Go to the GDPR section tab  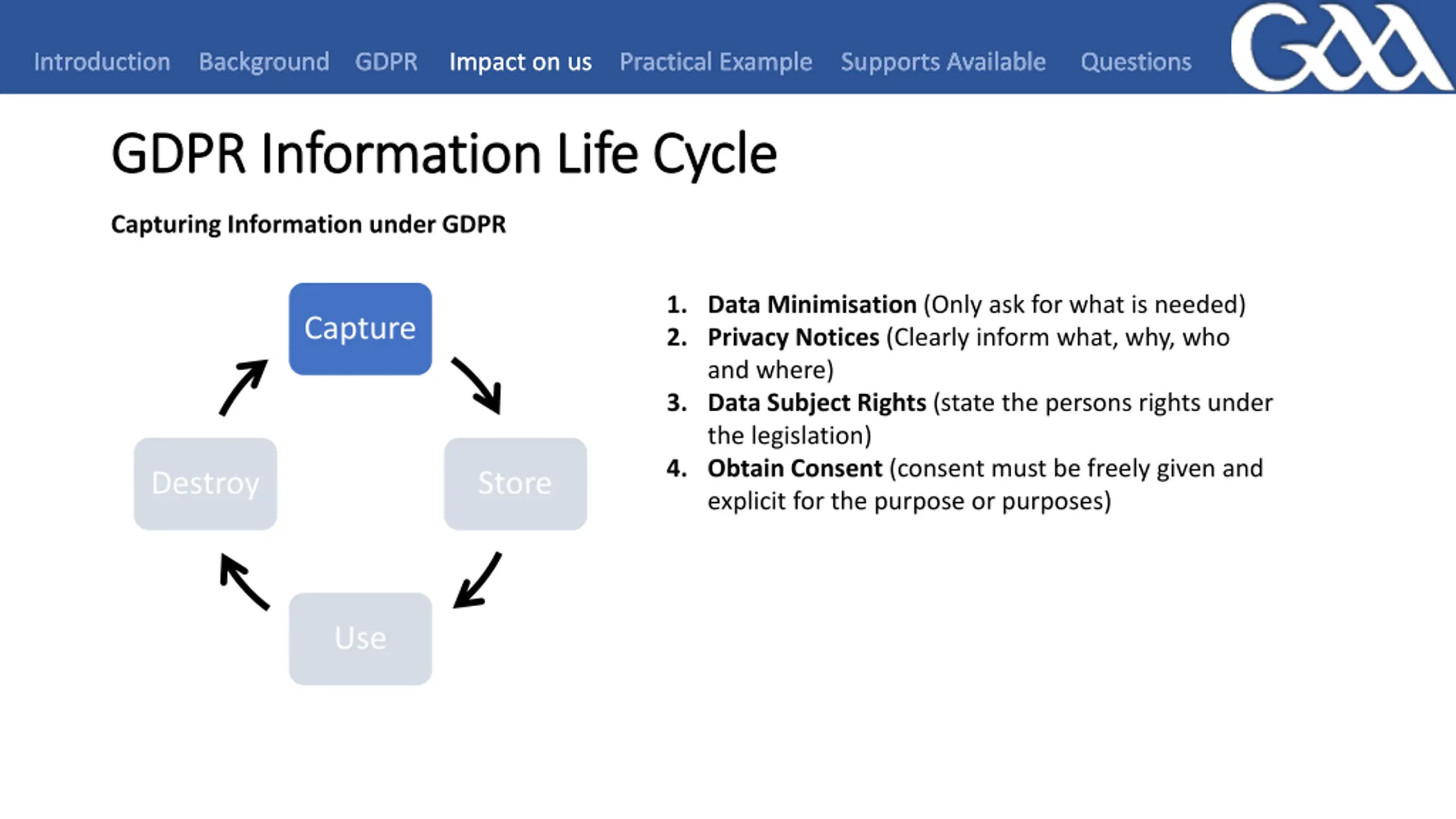pyautogui.click(x=386, y=61)
